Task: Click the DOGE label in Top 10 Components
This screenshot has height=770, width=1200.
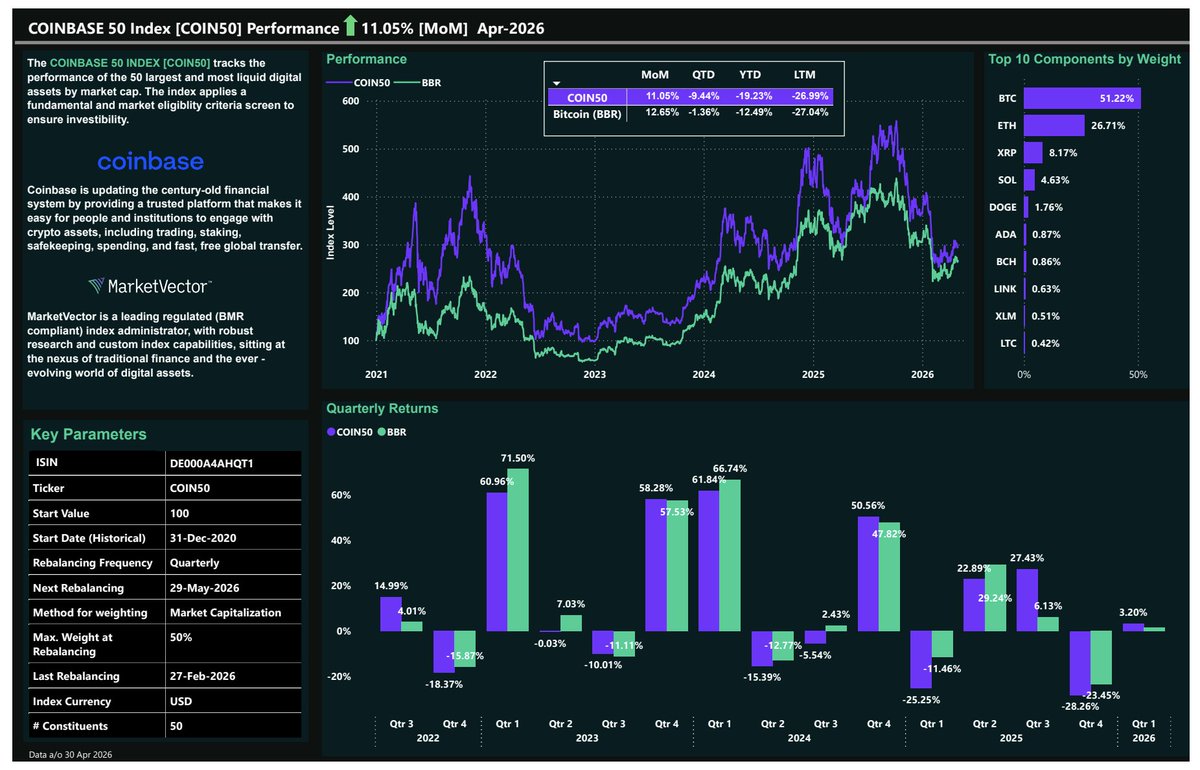Action: (x=1002, y=207)
